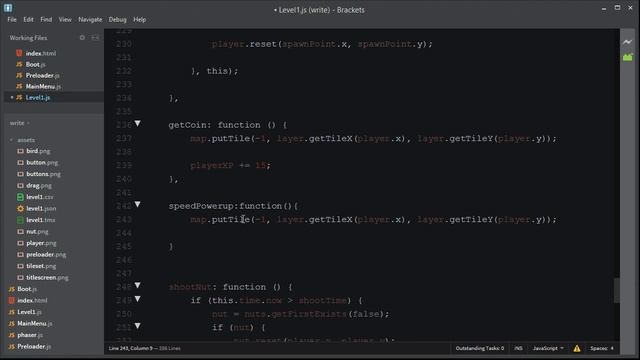Select Preloader.js in Working Files

[x=42, y=75]
